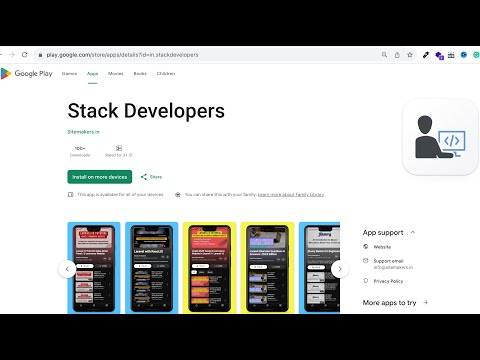Open the Children tab

(x=166, y=73)
